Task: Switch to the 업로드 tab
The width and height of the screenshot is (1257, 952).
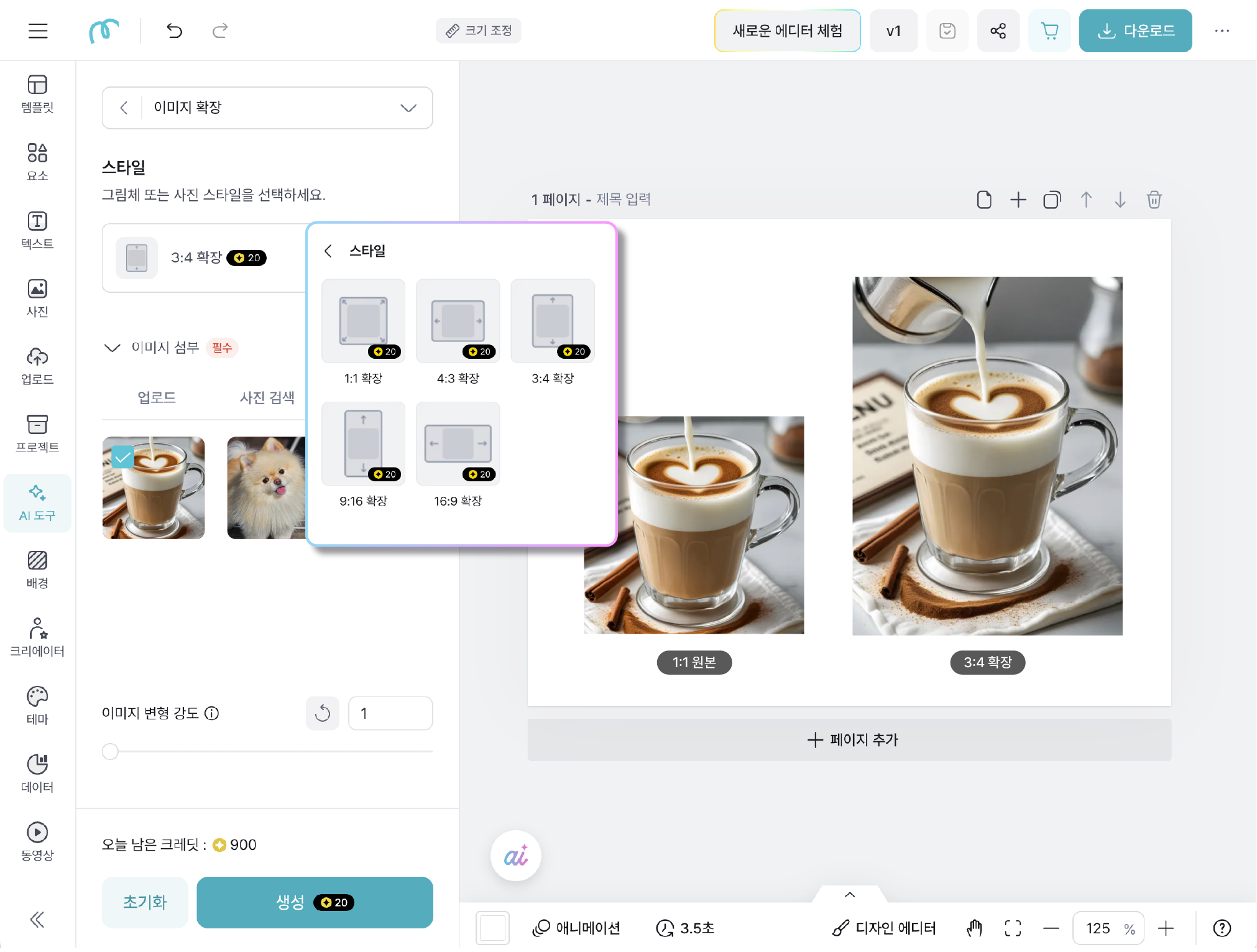Action: coord(157,397)
